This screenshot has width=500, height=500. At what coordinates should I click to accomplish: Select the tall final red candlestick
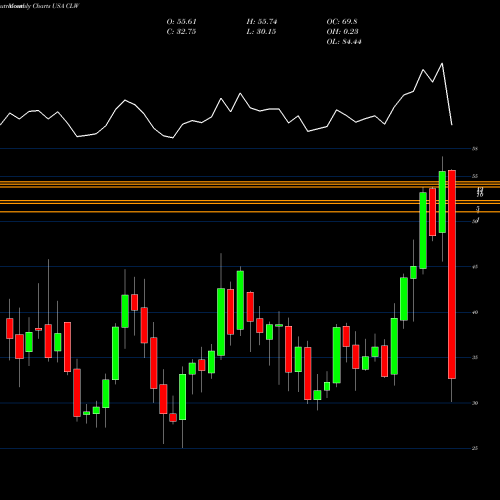coord(452,274)
